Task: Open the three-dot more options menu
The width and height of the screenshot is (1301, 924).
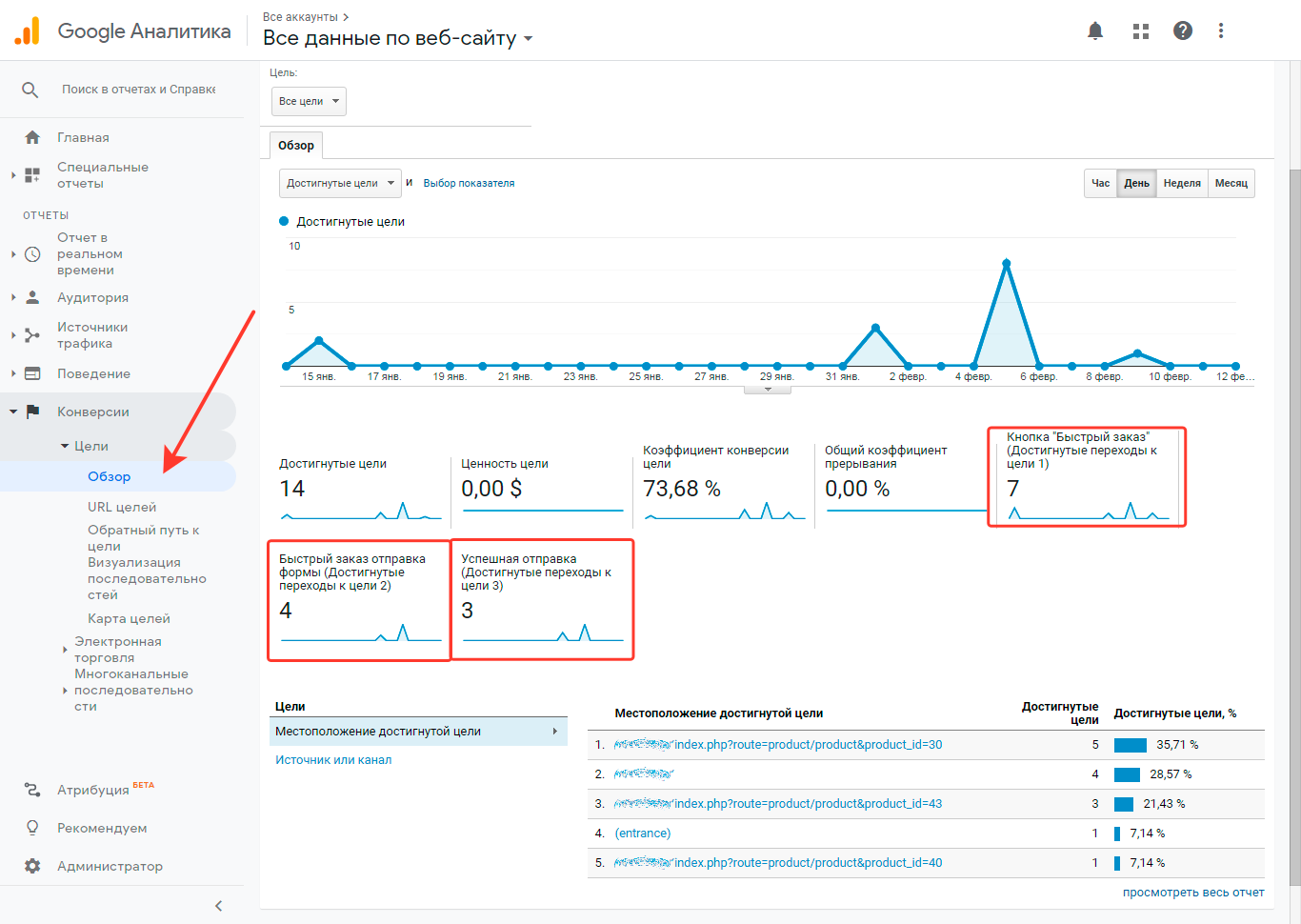Action: click(1221, 31)
